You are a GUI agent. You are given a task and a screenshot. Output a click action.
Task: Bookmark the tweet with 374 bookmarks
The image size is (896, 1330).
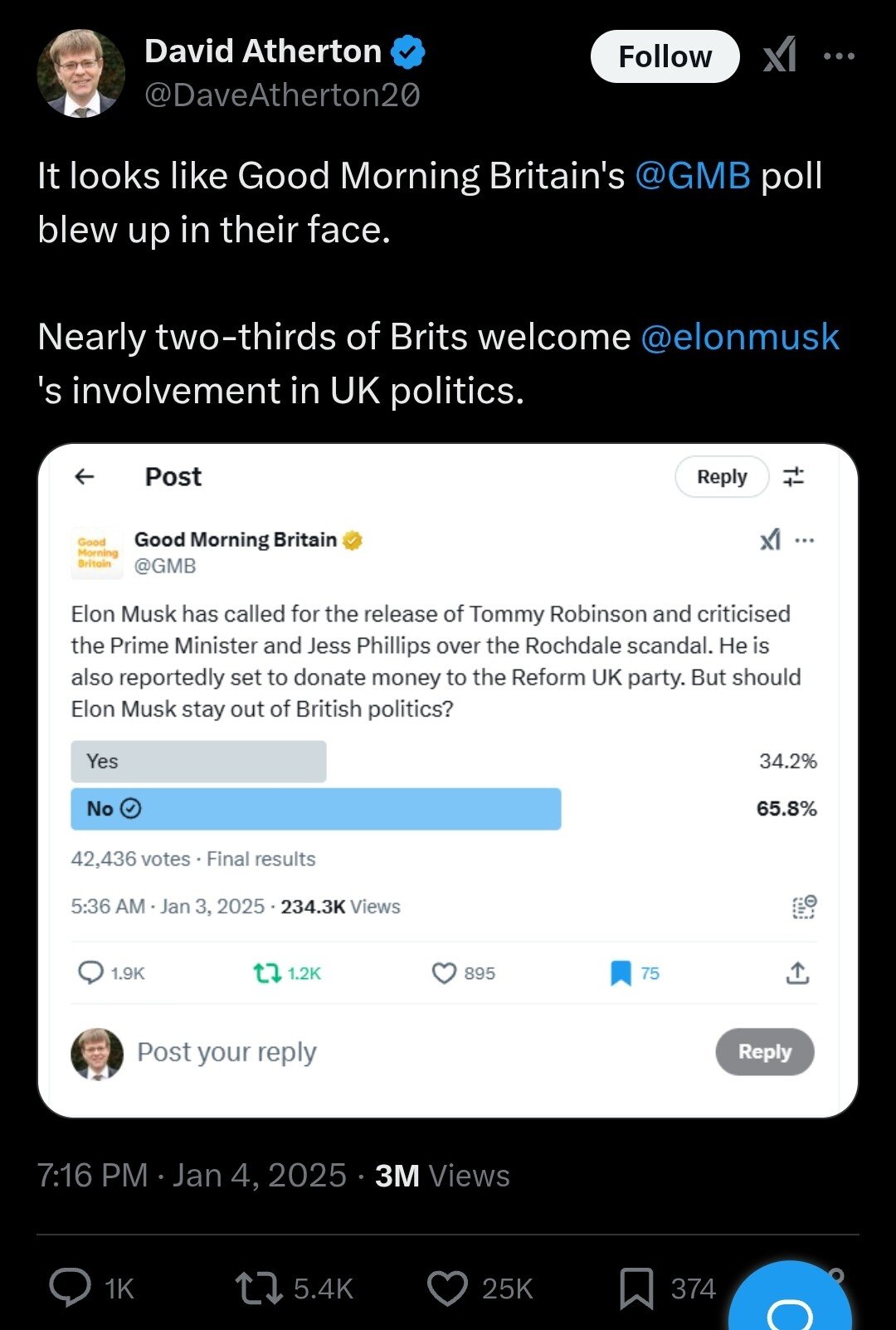636,1288
